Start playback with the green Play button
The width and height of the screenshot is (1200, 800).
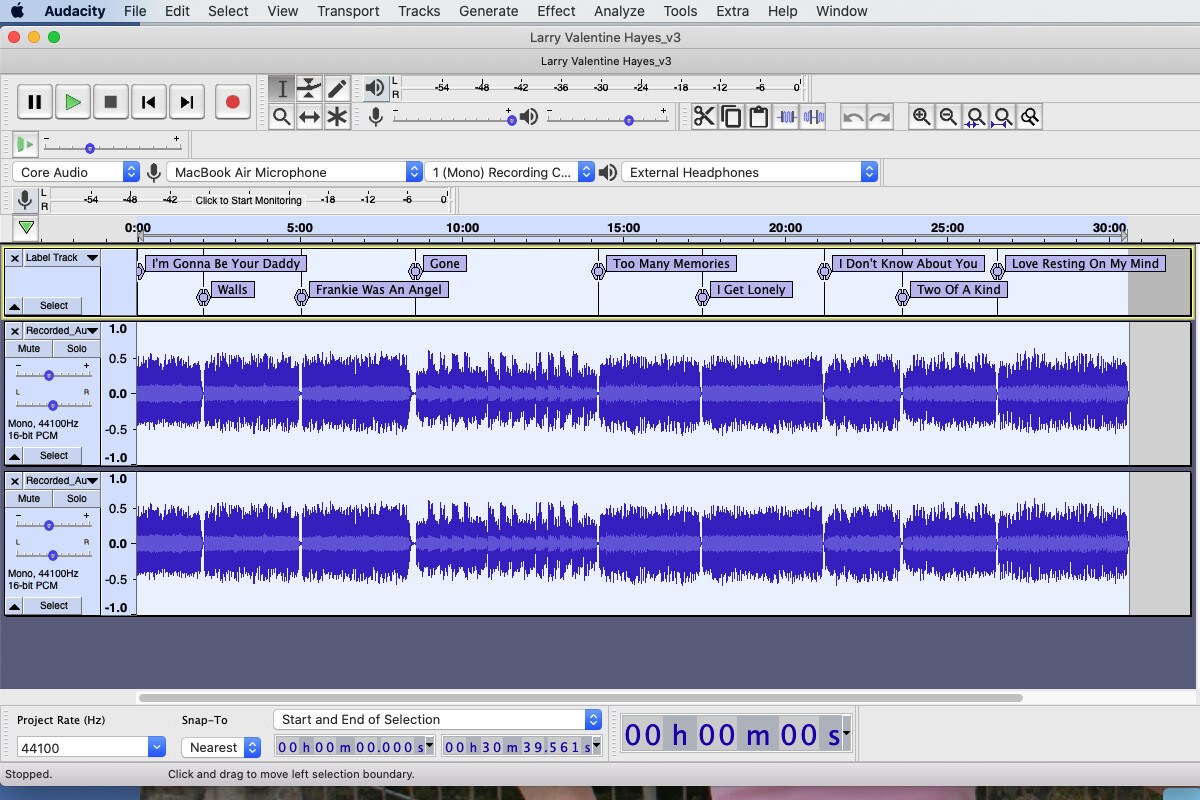tap(73, 102)
